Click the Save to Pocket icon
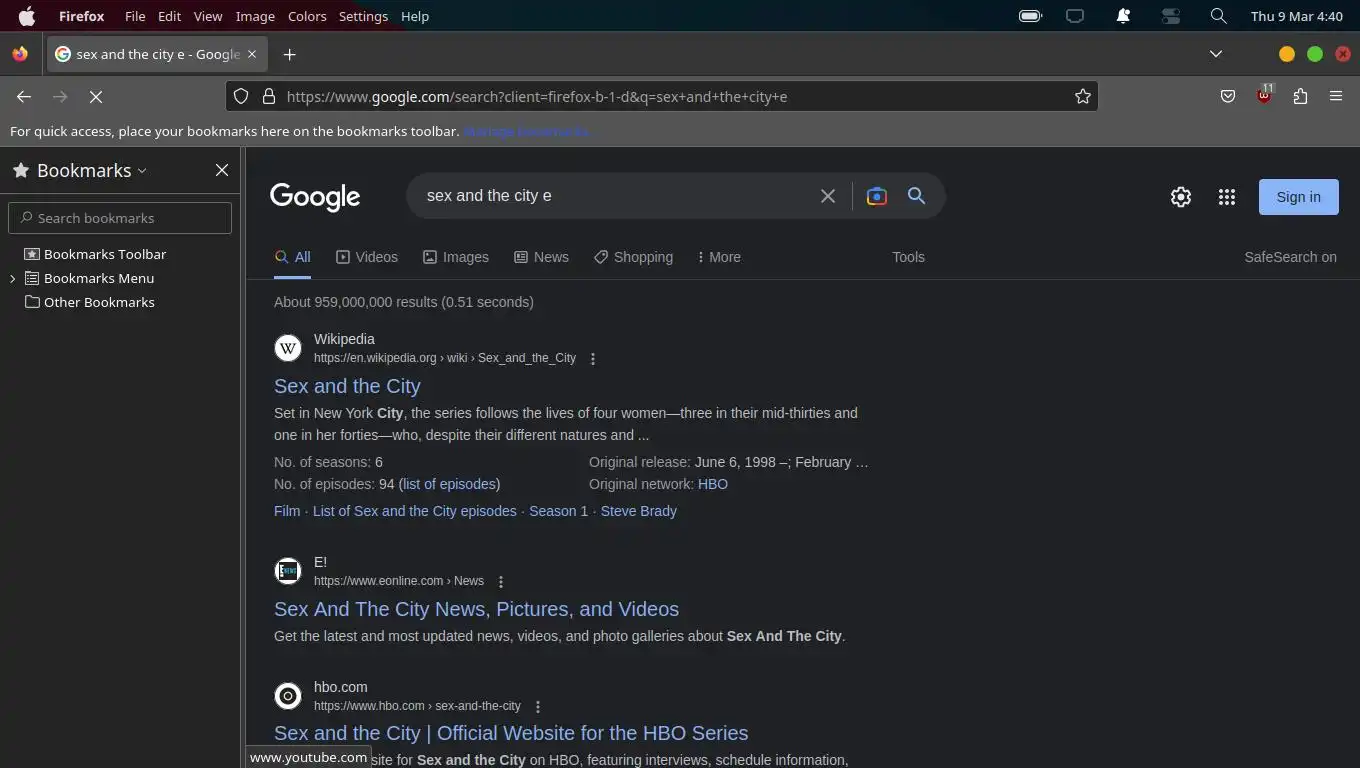This screenshot has width=1360, height=768. [x=1228, y=97]
